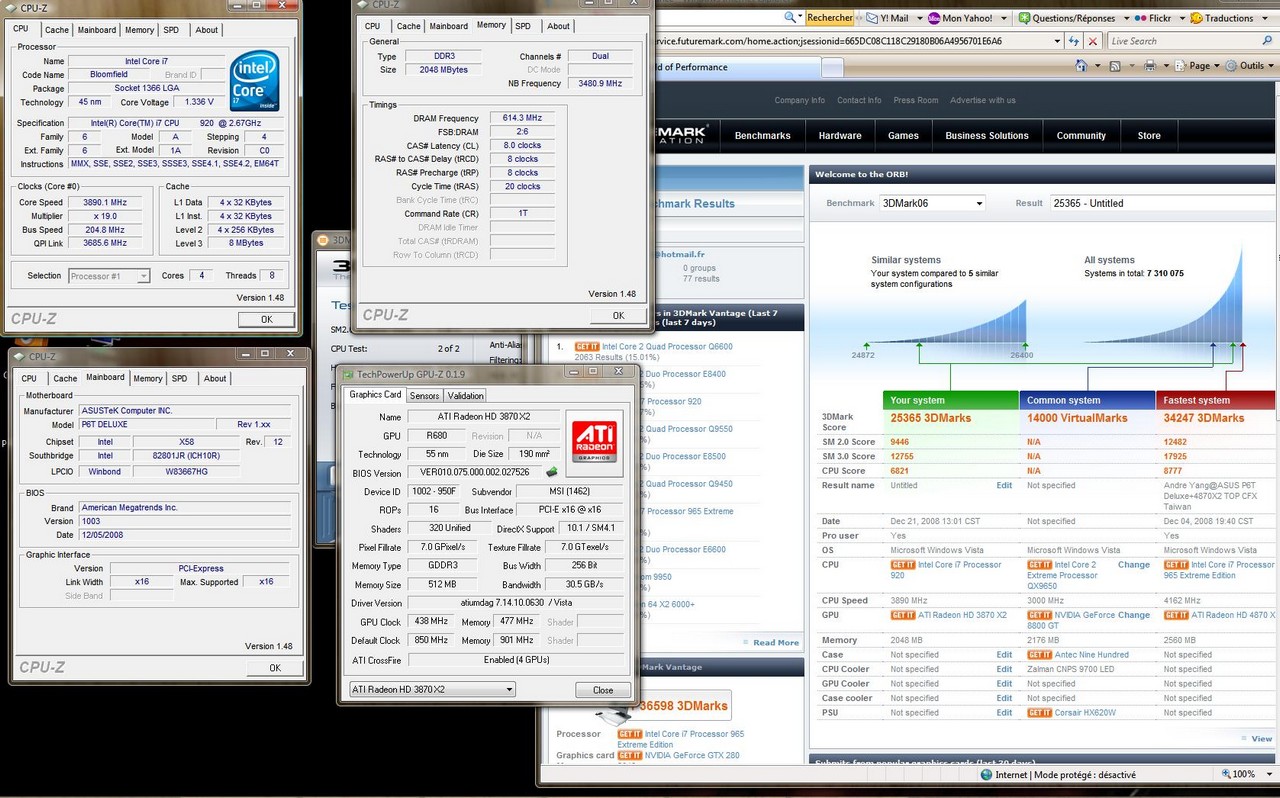
Task: Open Traductions from the Yahoo toolbar
Action: [x=1221, y=18]
